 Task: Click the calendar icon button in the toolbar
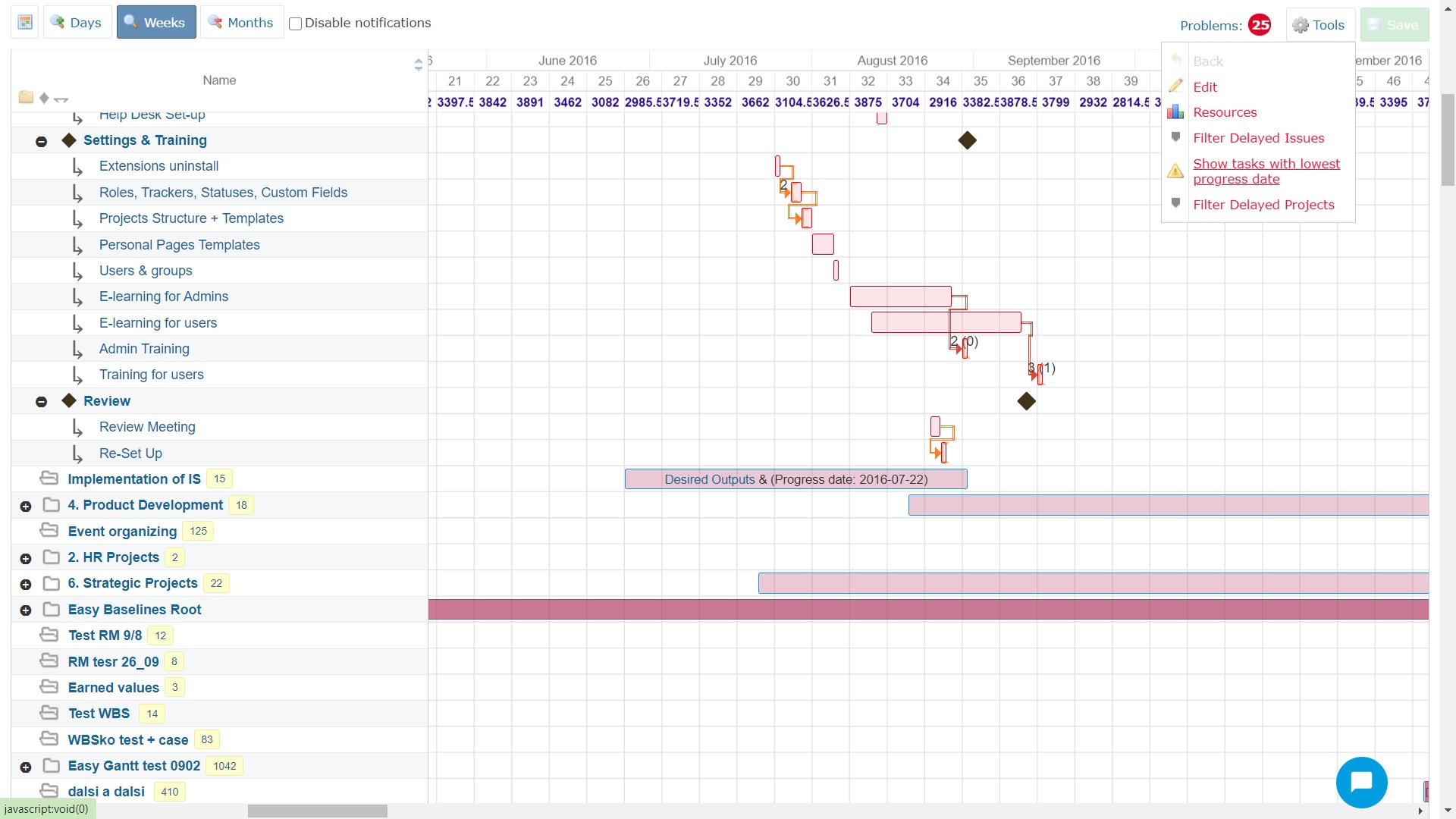[x=25, y=23]
